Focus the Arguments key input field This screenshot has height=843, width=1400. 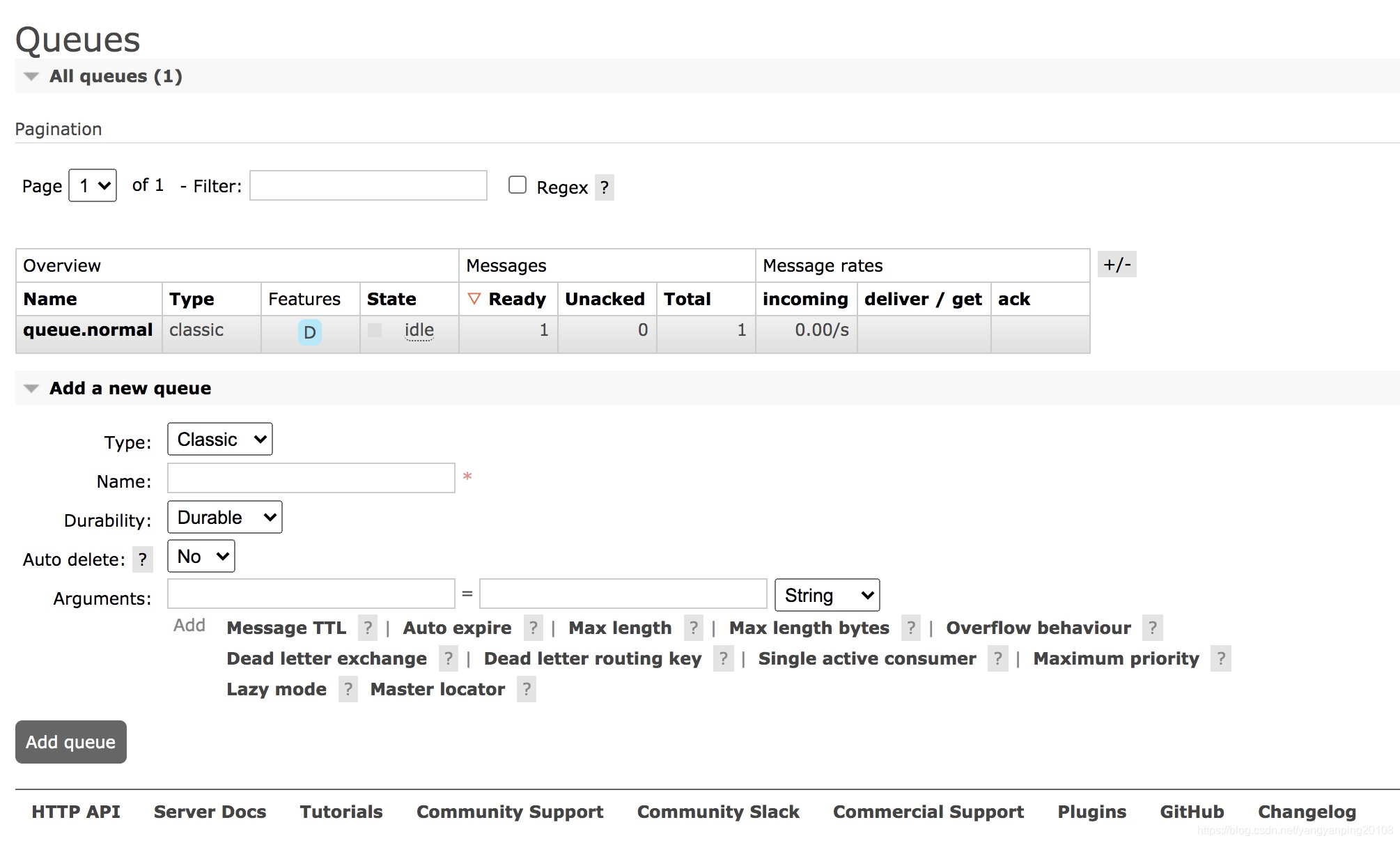(311, 594)
